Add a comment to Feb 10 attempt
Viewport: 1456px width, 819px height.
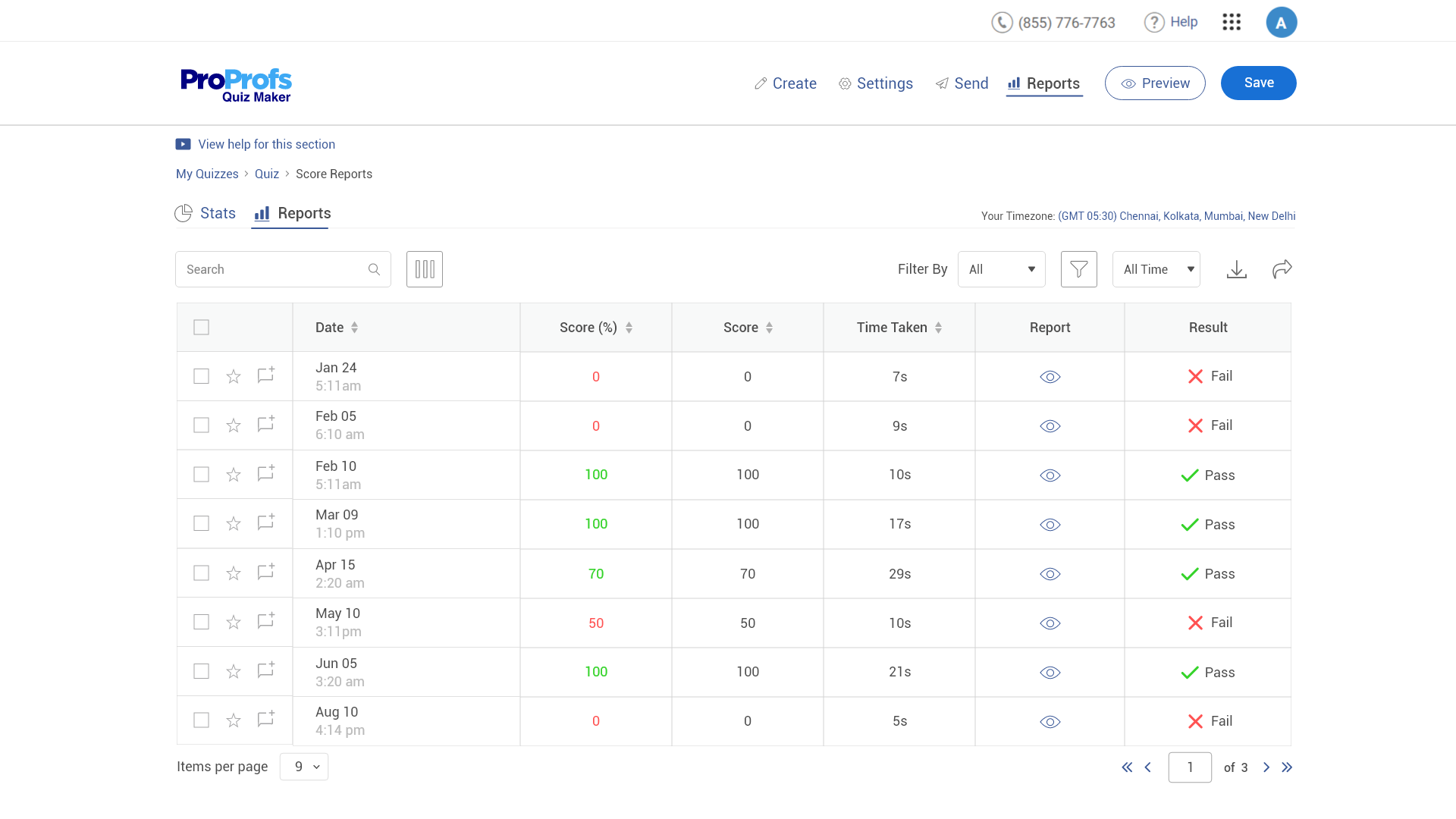(x=265, y=474)
